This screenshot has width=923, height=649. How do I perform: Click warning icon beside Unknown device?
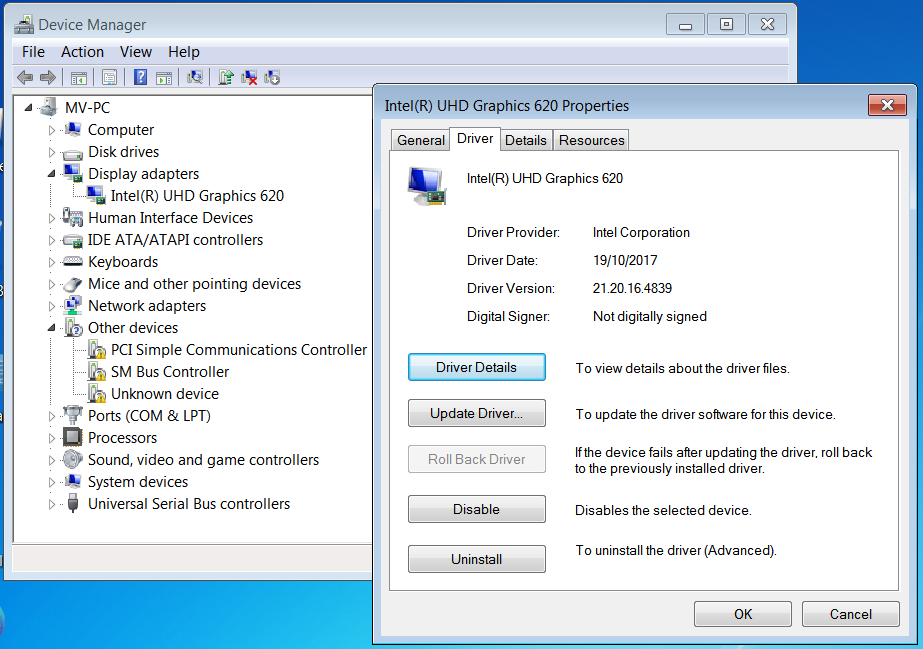pos(97,393)
